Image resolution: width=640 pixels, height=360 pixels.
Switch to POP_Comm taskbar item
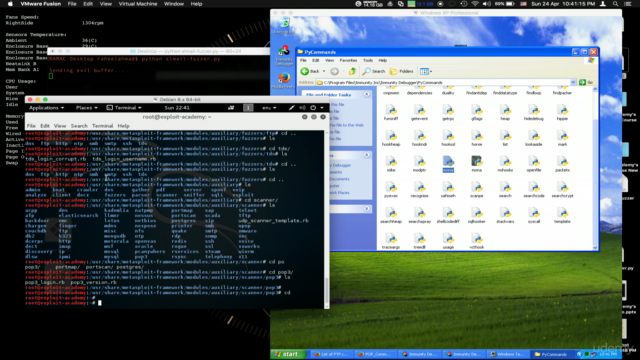pos(375,354)
